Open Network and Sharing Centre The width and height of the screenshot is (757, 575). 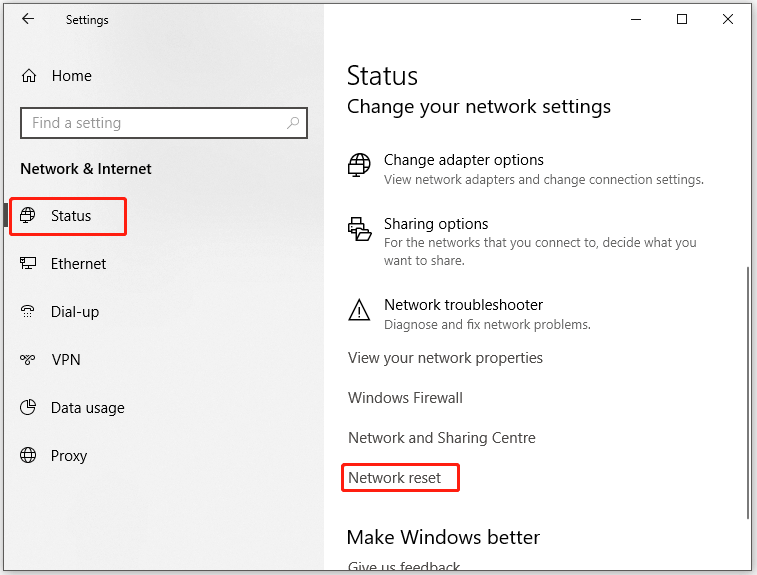442,438
